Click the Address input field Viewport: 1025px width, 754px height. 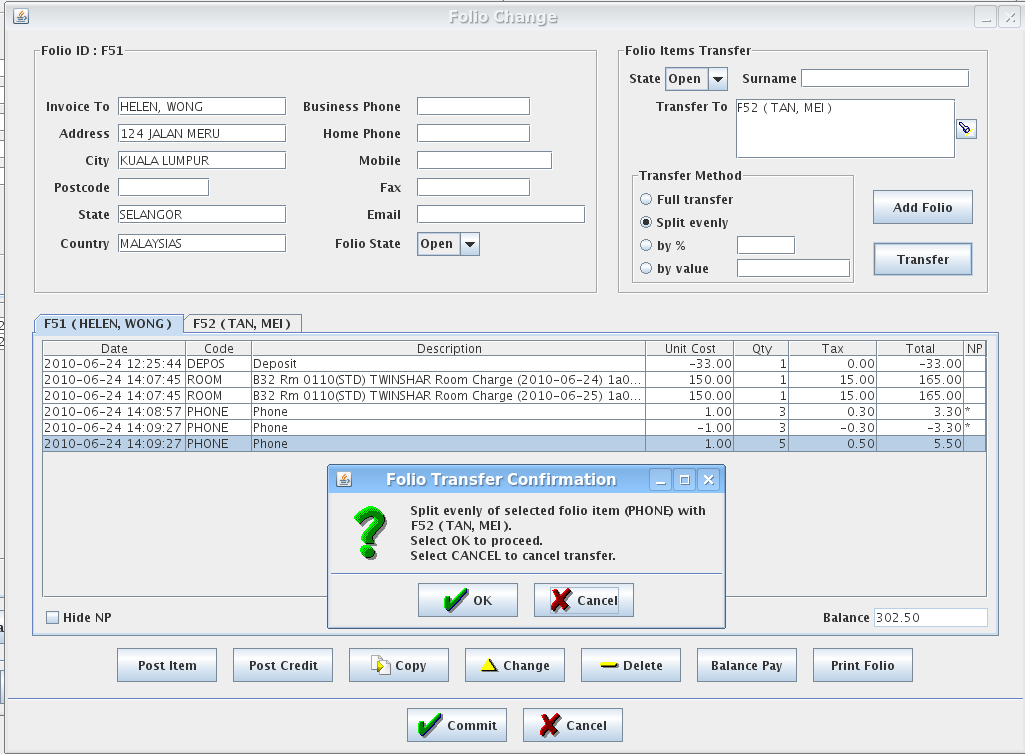coord(202,133)
